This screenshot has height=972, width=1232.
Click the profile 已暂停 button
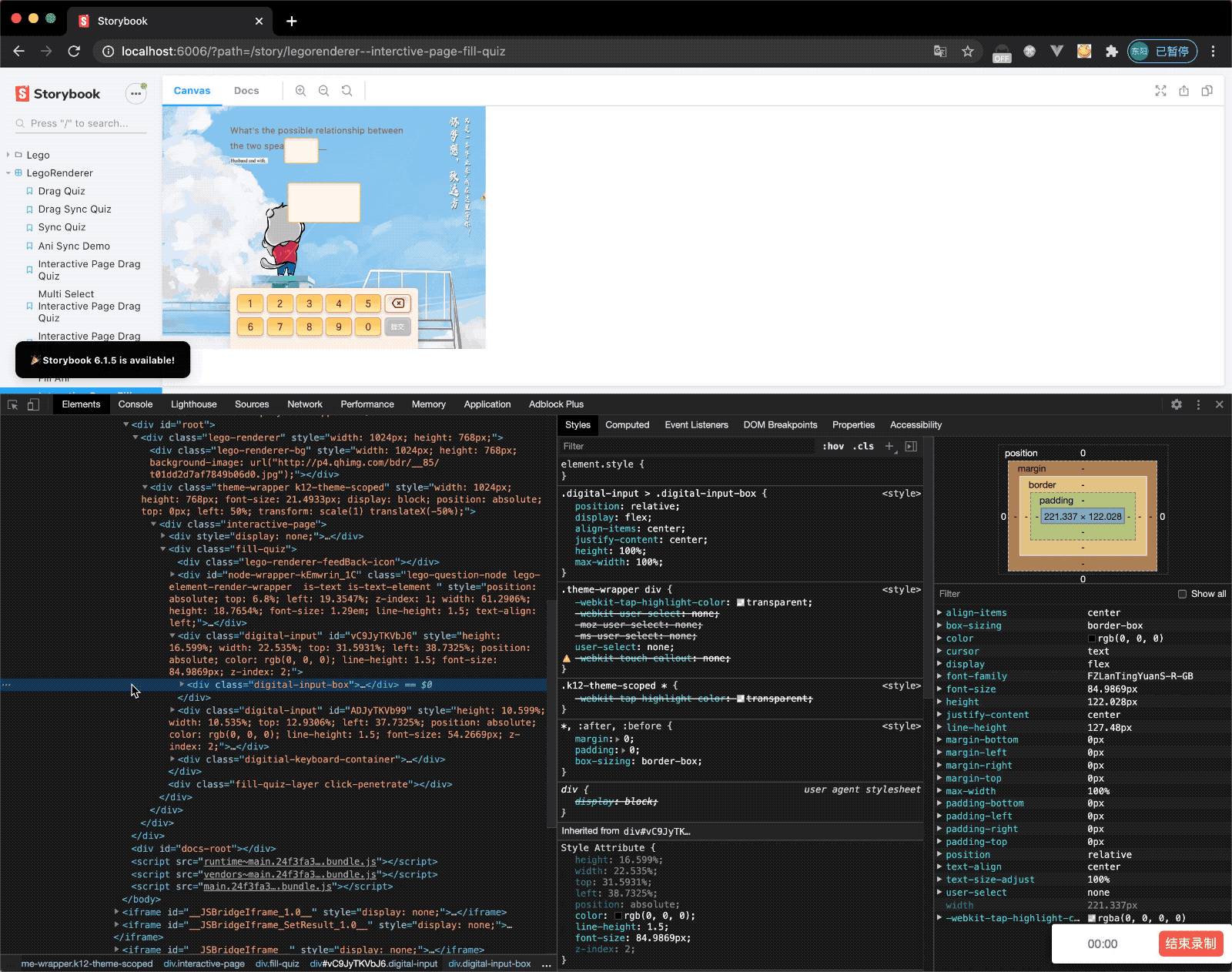[x=1162, y=52]
